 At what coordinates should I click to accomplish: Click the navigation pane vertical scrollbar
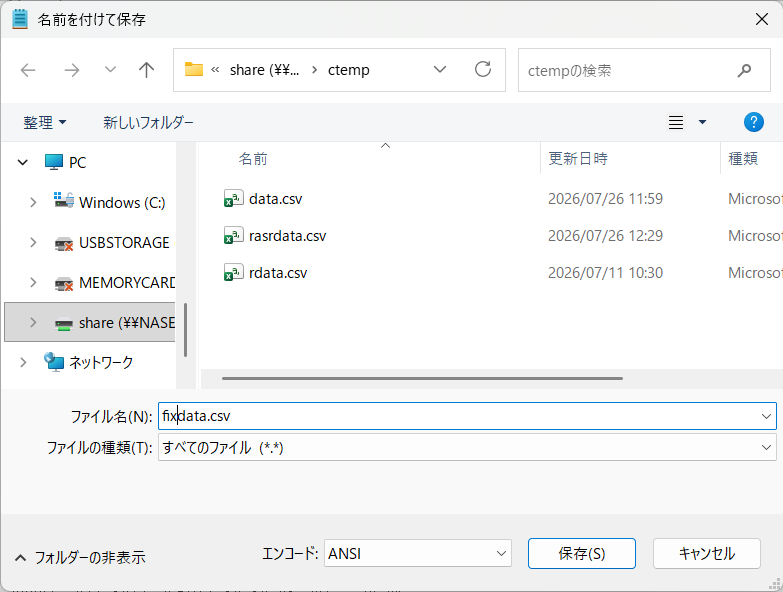pyautogui.click(x=185, y=330)
